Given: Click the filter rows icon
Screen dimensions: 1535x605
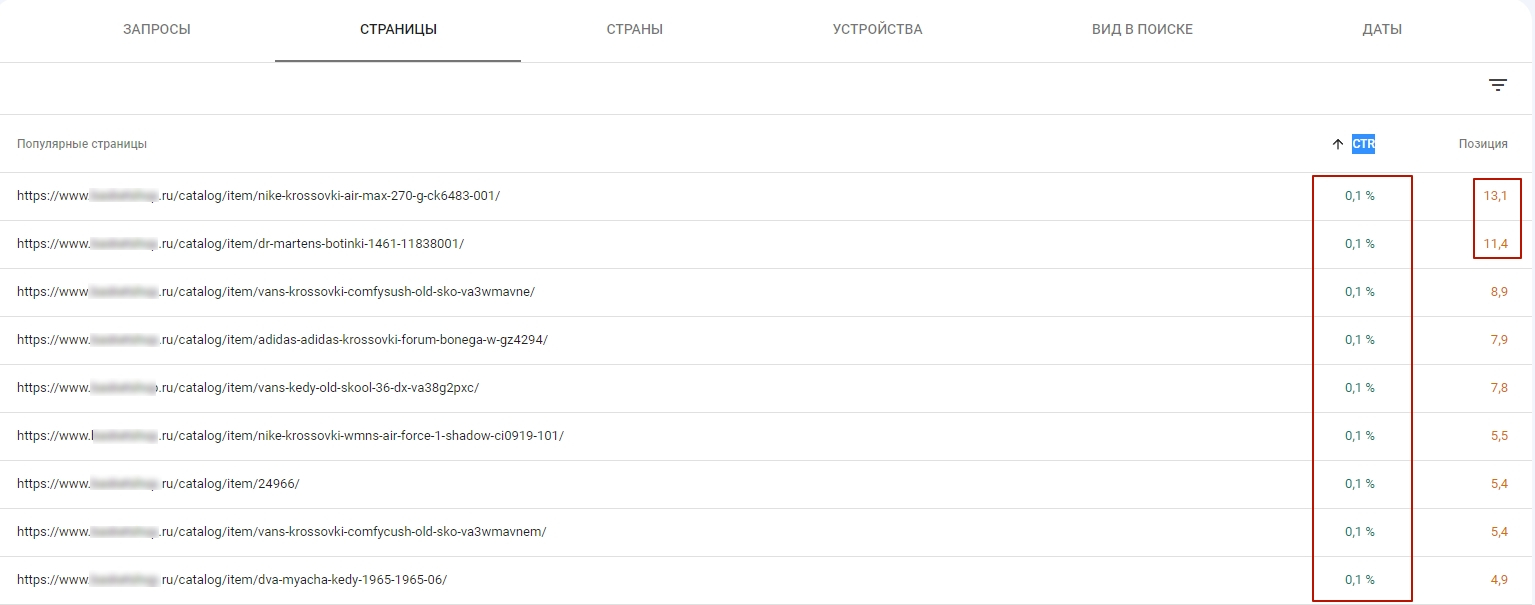Looking at the screenshot, I should [x=1497, y=86].
